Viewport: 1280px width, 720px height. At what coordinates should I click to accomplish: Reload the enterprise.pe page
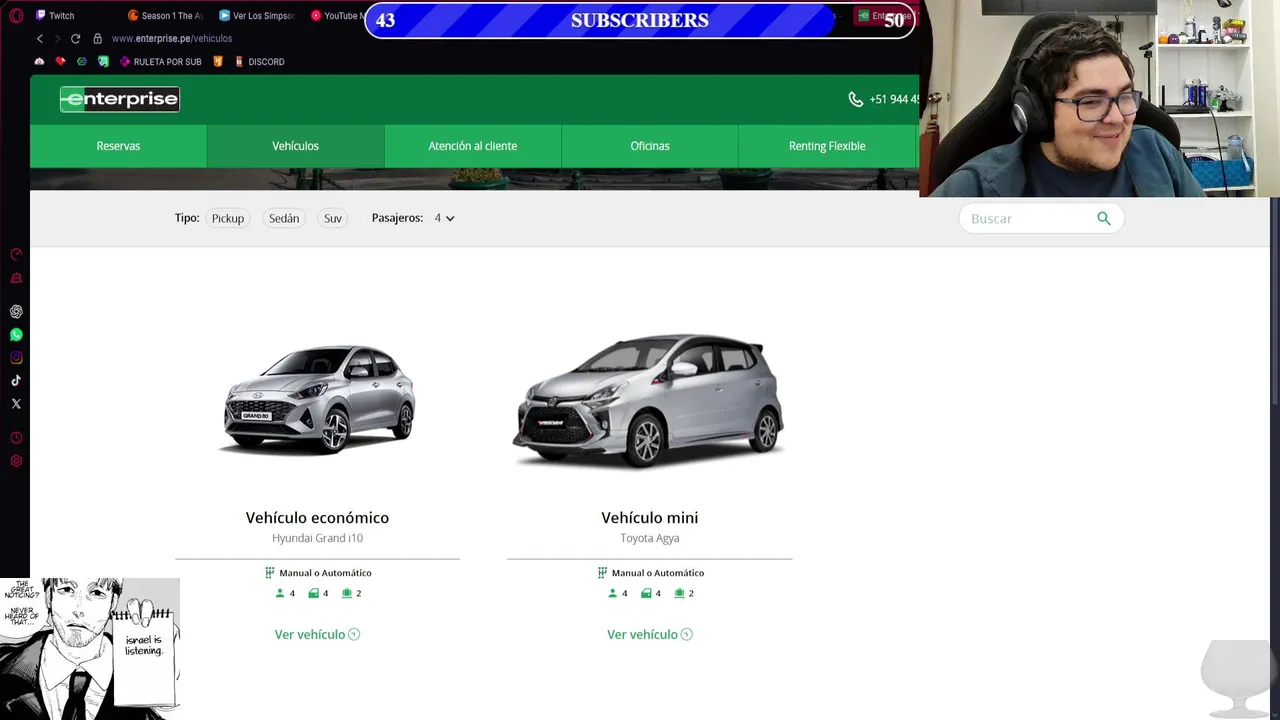click(x=75, y=38)
